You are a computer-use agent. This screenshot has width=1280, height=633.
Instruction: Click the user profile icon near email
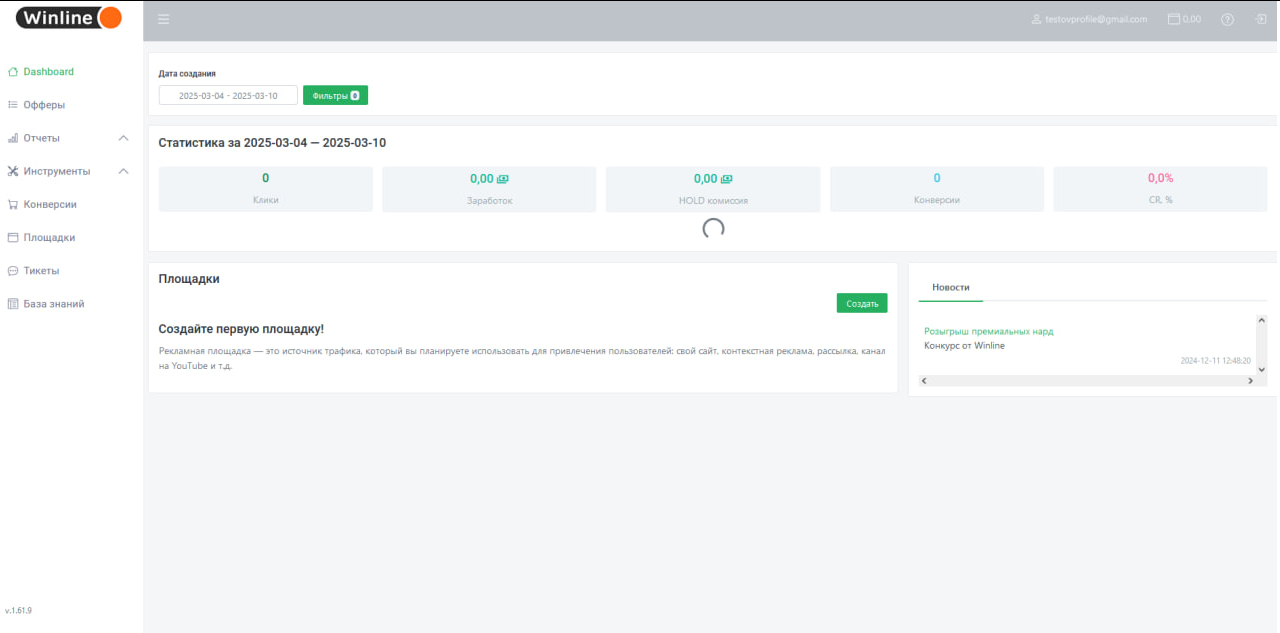point(1037,19)
